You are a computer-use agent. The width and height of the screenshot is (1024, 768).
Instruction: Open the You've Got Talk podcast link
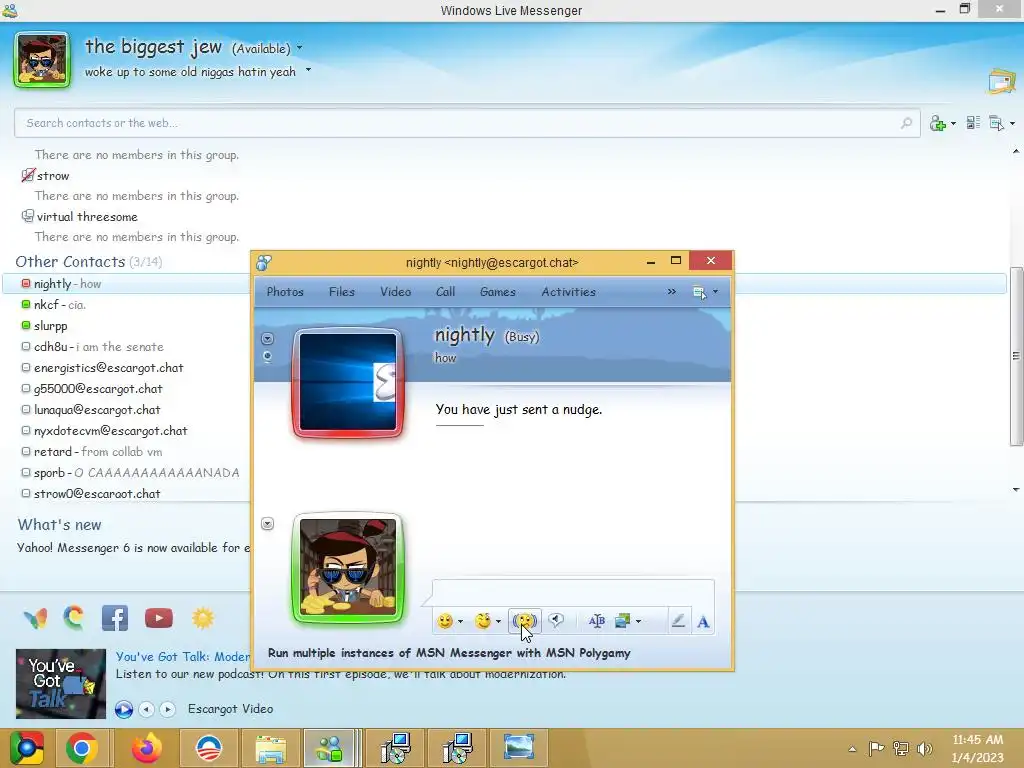click(183, 657)
